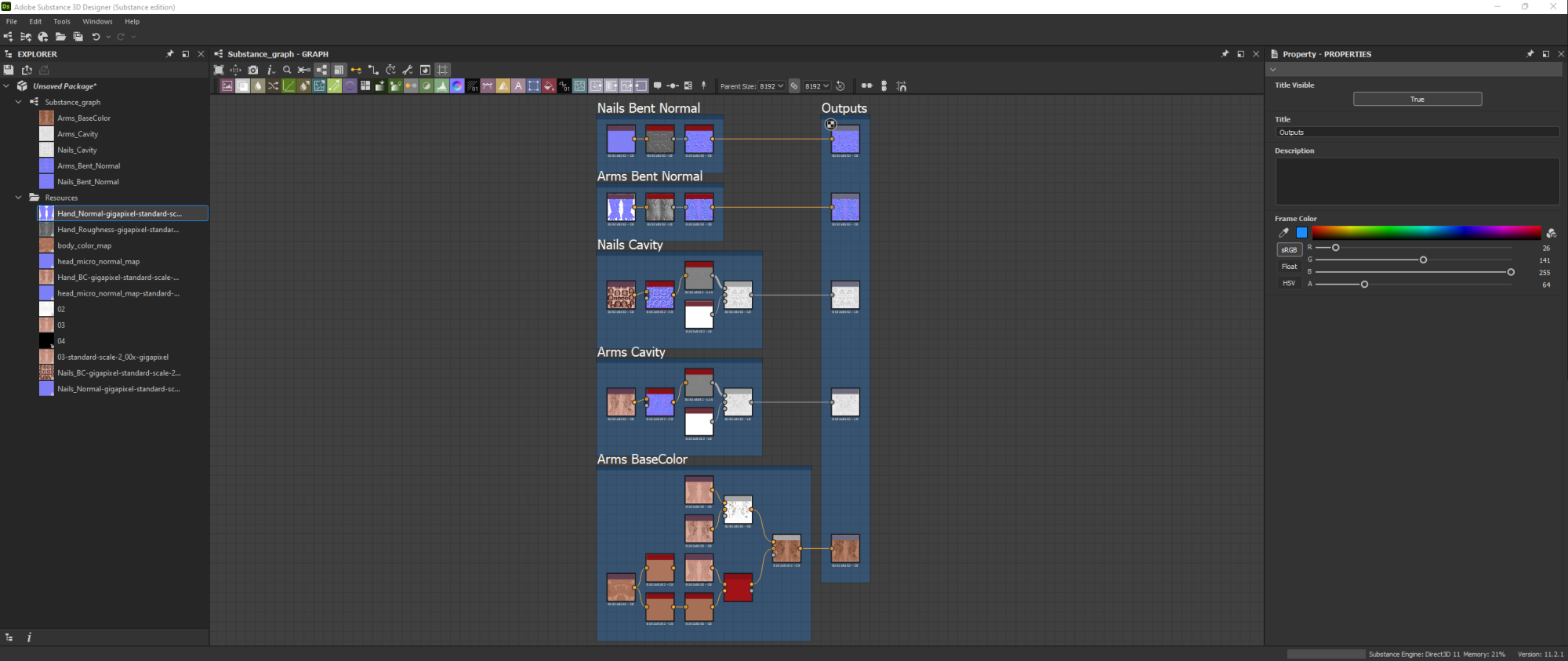The image size is (1568, 661).
Task: Toggle the parent size link ratio button
Action: 794,86
